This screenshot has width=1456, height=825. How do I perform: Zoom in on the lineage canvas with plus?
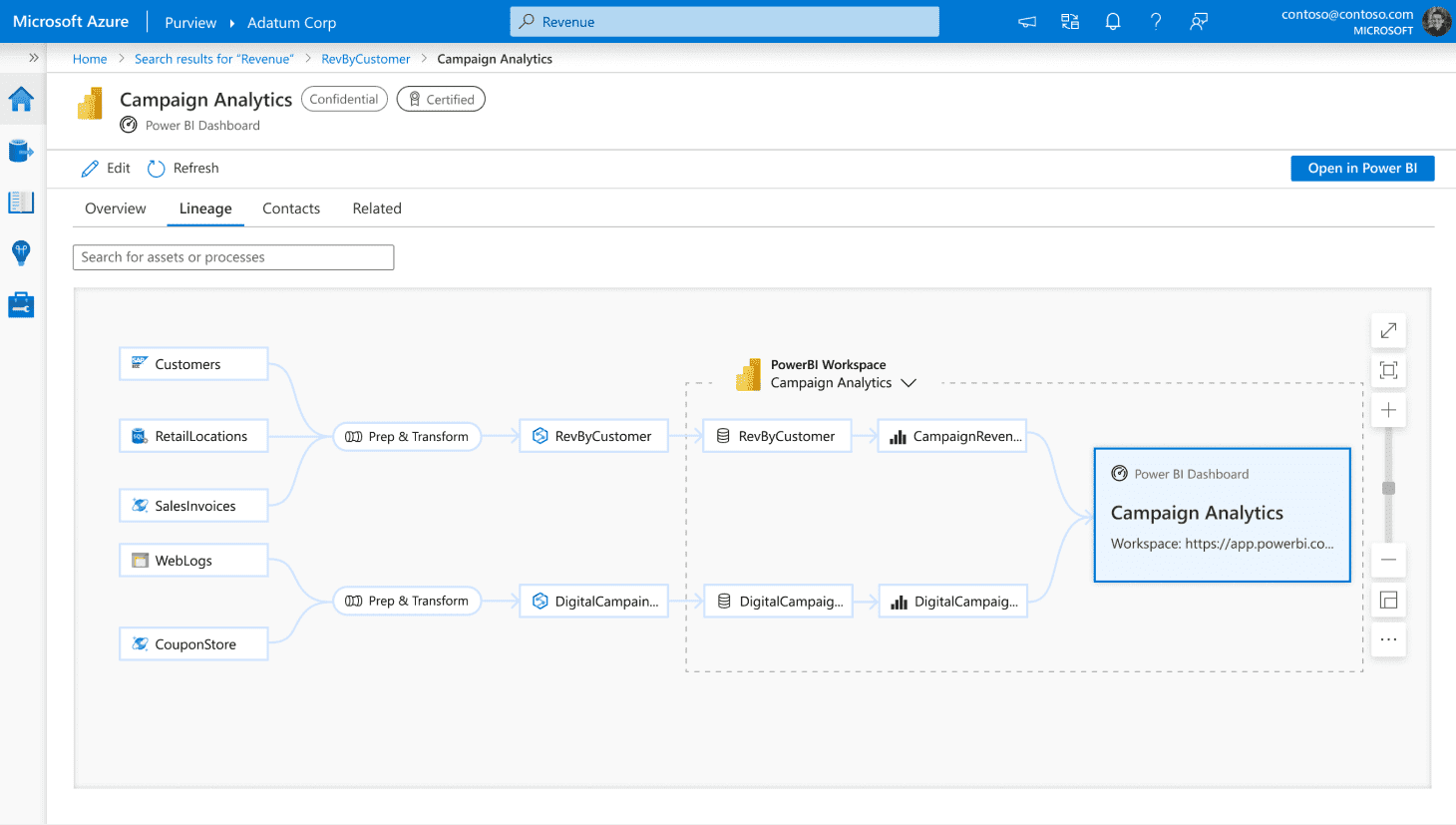(x=1387, y=409)
